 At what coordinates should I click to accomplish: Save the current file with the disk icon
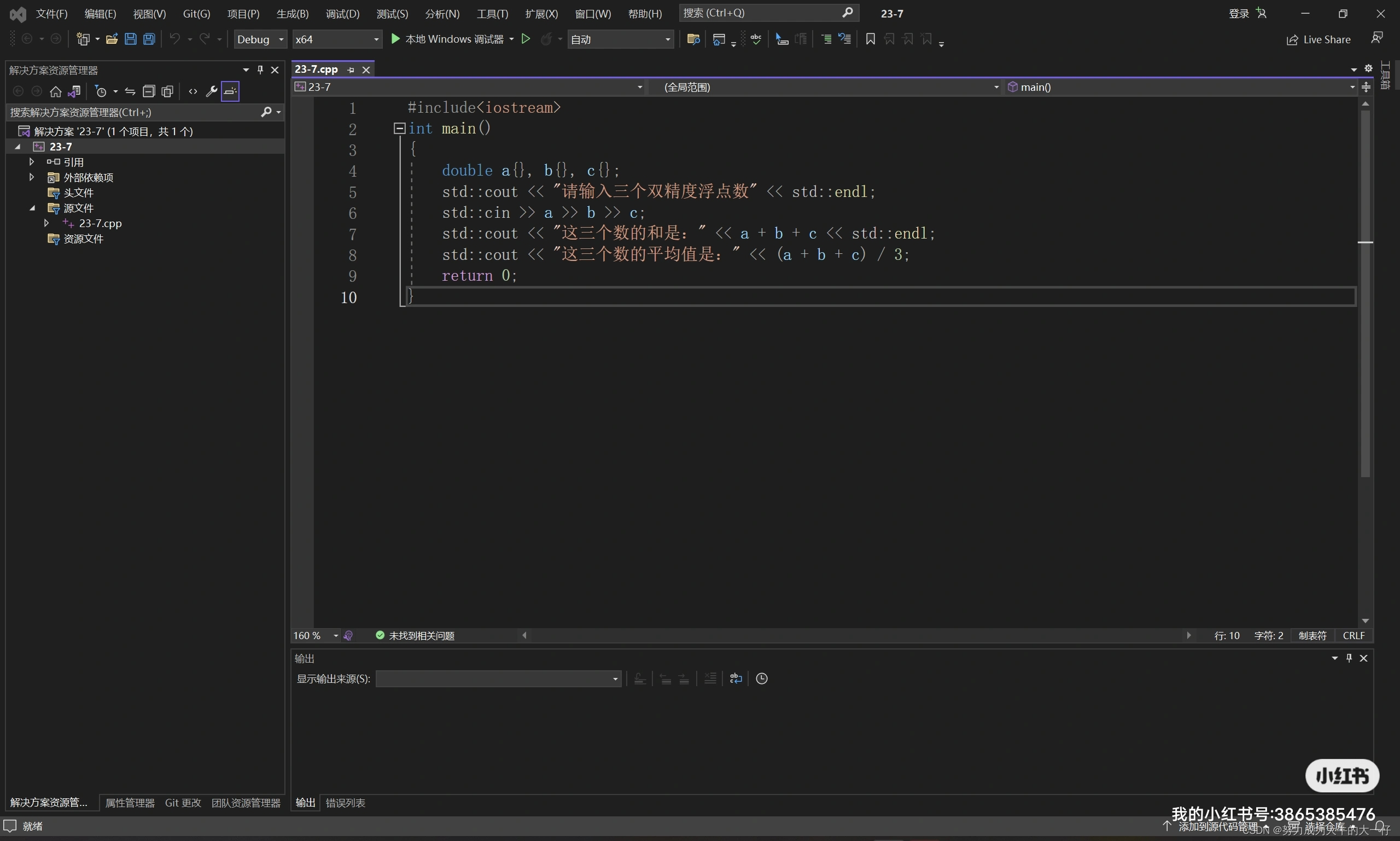pos(130,39)
